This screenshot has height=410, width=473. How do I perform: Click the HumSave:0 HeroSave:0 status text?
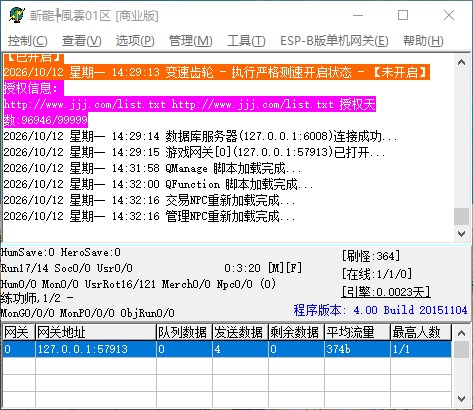click(x=61, y=252)
